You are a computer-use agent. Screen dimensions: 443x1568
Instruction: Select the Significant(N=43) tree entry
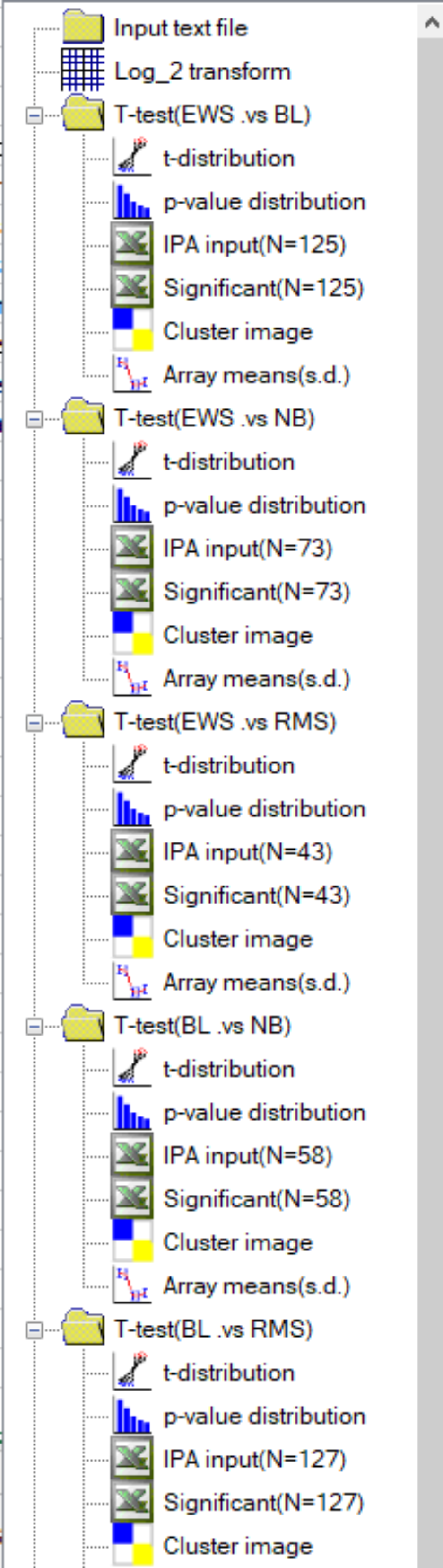coord(256,895)
